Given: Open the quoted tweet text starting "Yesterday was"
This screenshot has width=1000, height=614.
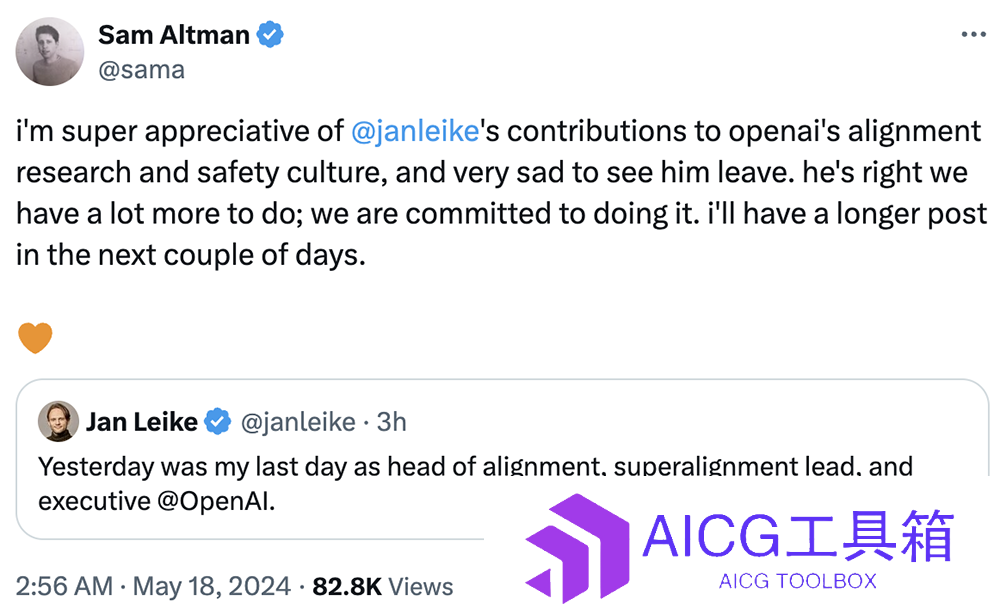Looking at the screenshot, I should click(475, 484).
